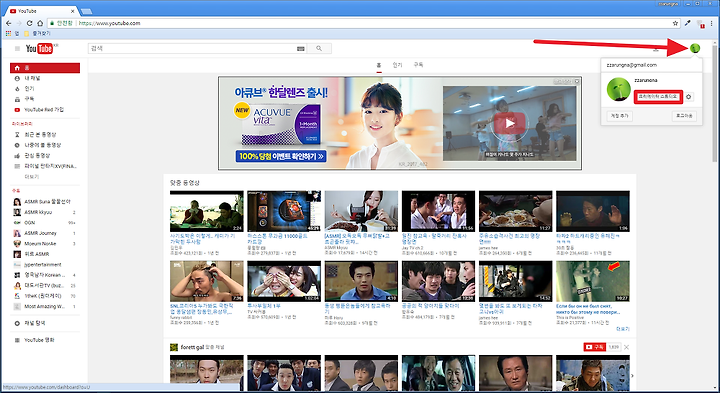Image resolution: width=720 pixels, height=393 pixels.
Task: Select the YouTube browser tab
Action: (41, 11)
